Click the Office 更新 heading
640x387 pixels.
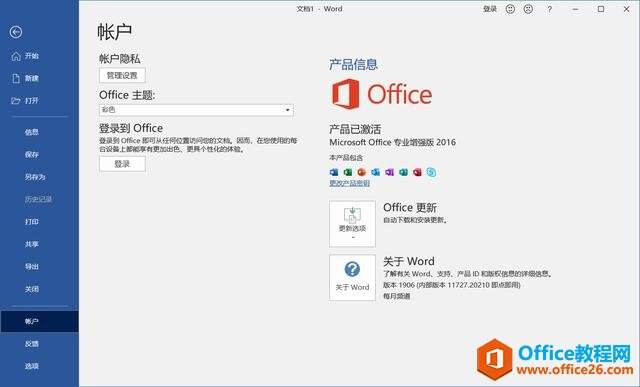tap(410, 207)
